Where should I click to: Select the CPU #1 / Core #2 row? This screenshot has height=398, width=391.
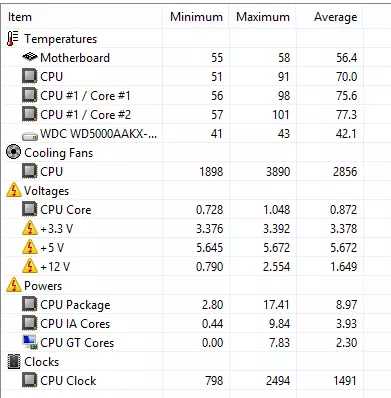click(182, 115)
